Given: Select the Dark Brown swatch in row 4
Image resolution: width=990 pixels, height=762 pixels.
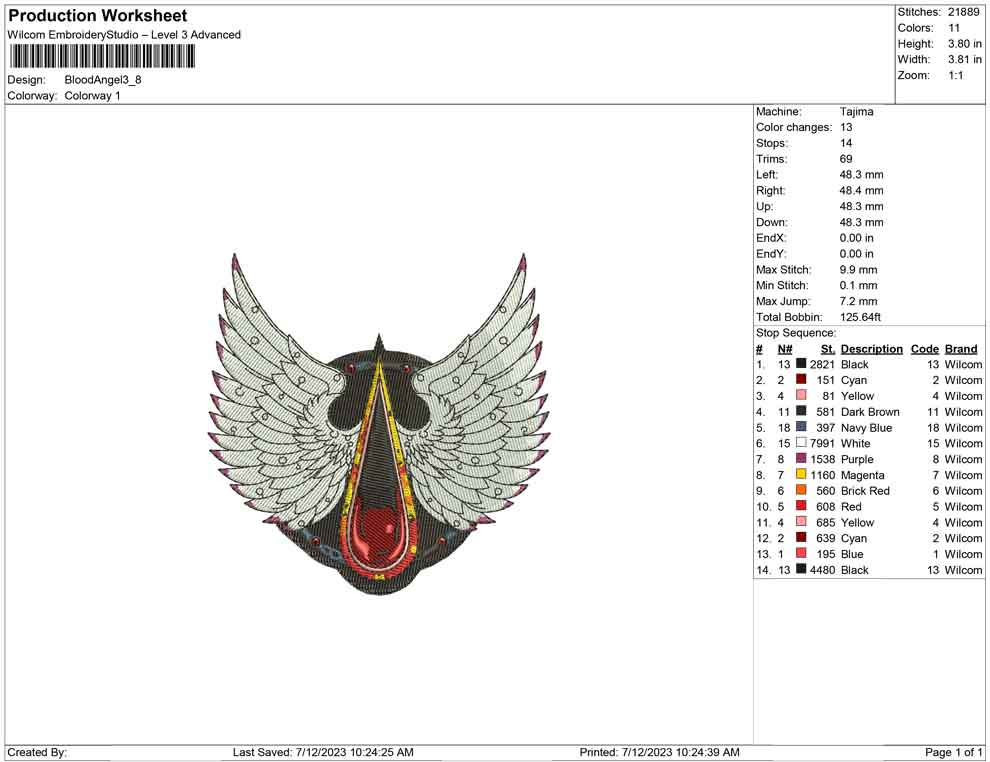Looking at the screenshot, I should tap(801, 411).
